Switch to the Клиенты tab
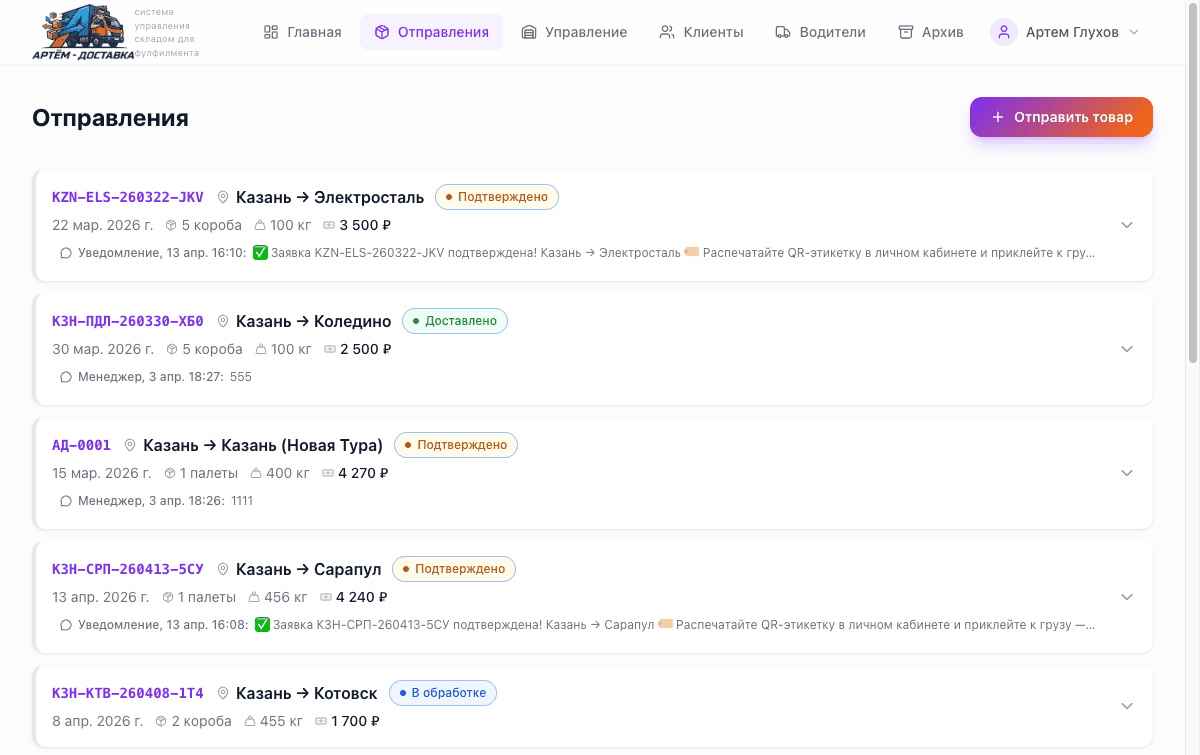The image size is (1200, 755). pyautogui.click(x=701, y=32)
